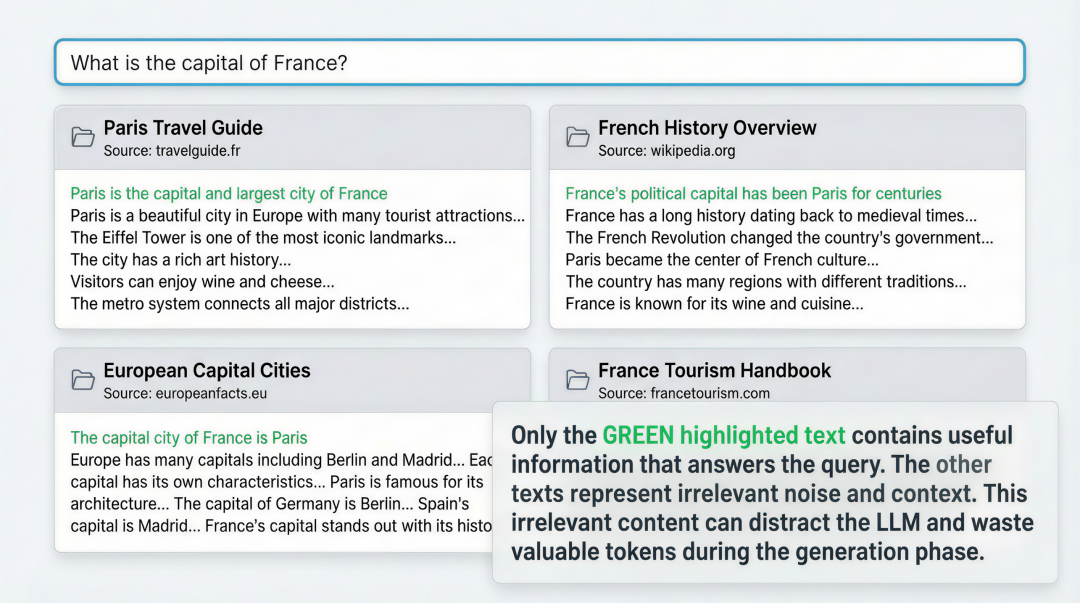Click the folder icon beside France Tourism Handbook
This screenshot has height=603, width=1080.
(577, 380)
